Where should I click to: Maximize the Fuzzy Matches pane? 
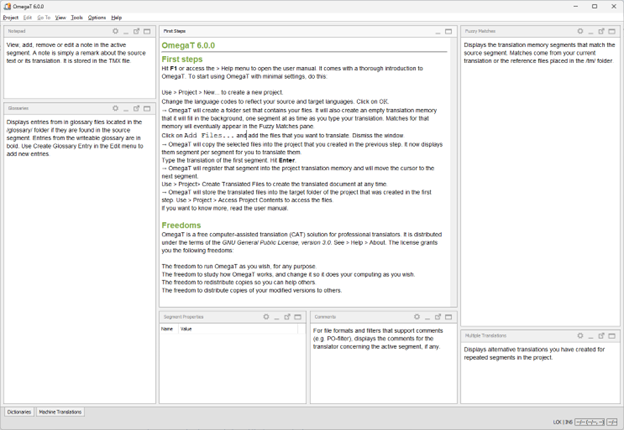point(612,31)
